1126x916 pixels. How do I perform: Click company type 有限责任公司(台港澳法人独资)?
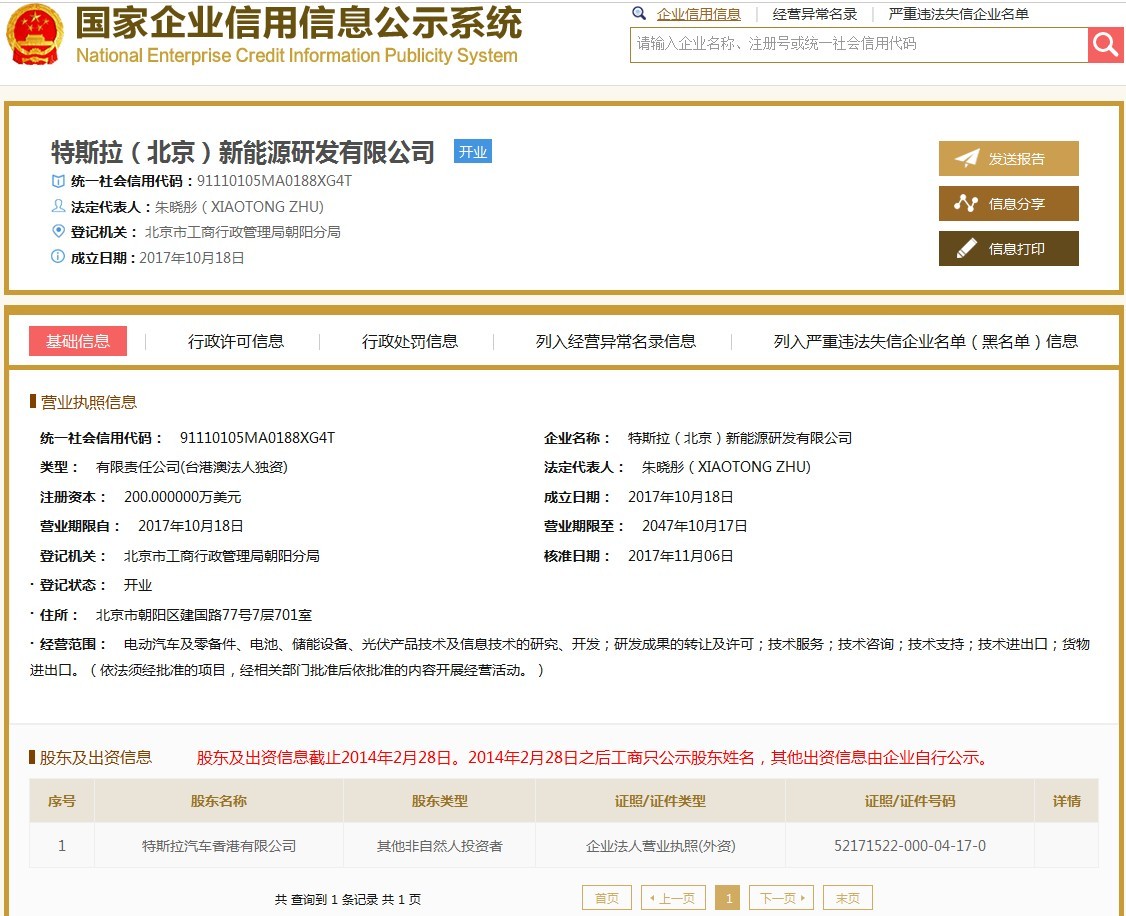coord(192,467)
